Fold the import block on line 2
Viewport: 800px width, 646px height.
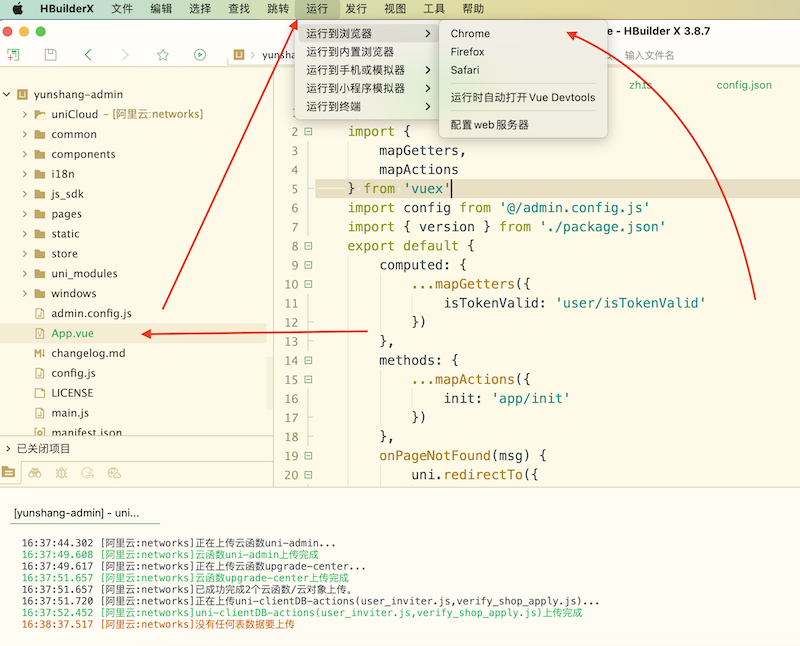308,131
